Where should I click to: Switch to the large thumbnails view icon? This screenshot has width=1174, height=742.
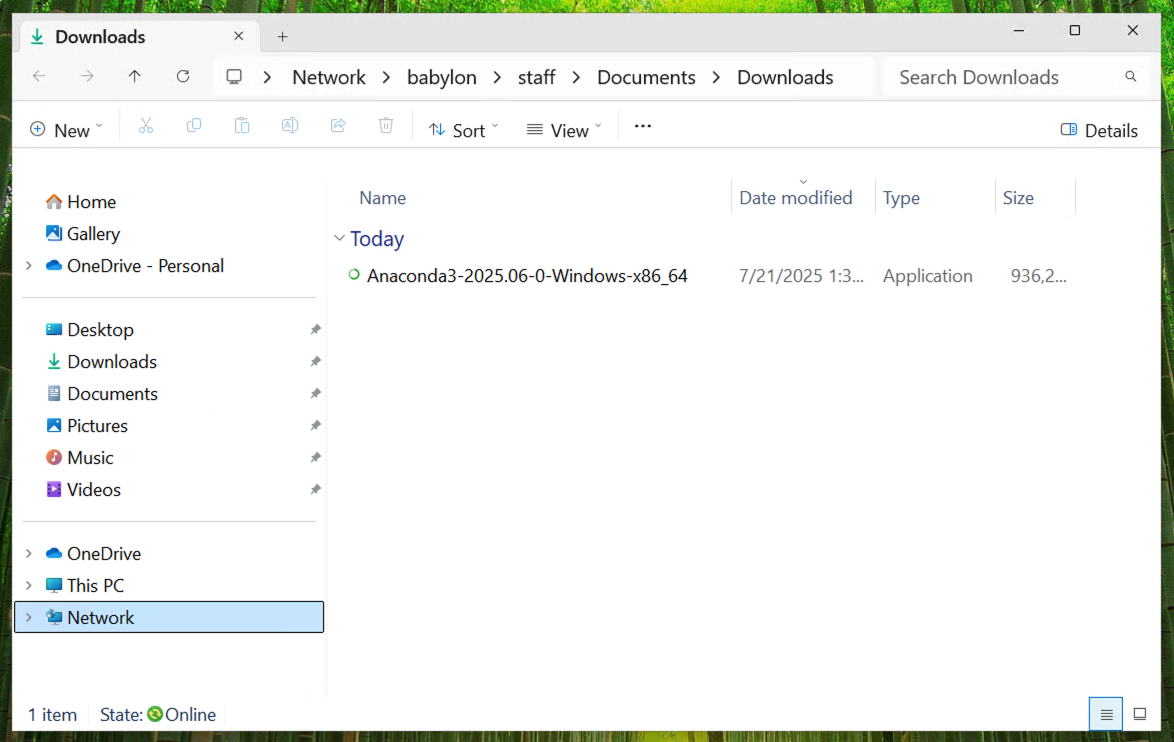pyautogui.click(x=1140, y=714)
